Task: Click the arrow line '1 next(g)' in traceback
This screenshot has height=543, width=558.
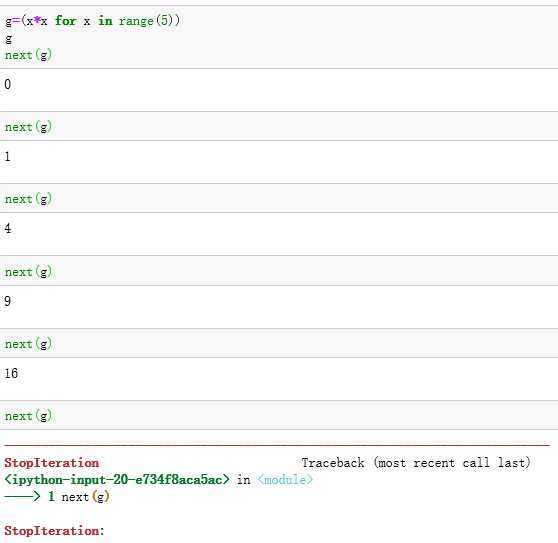Action: pos(57,496)
